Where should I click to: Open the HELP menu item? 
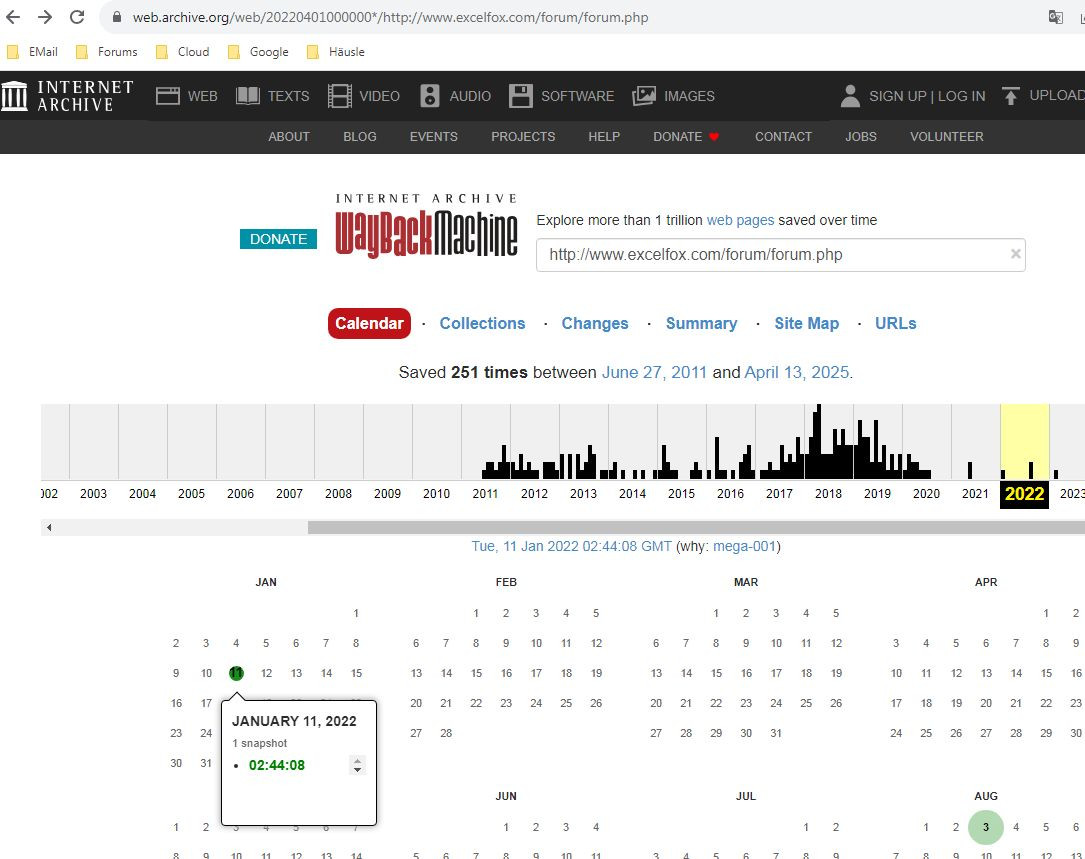[x=604, y=136]
